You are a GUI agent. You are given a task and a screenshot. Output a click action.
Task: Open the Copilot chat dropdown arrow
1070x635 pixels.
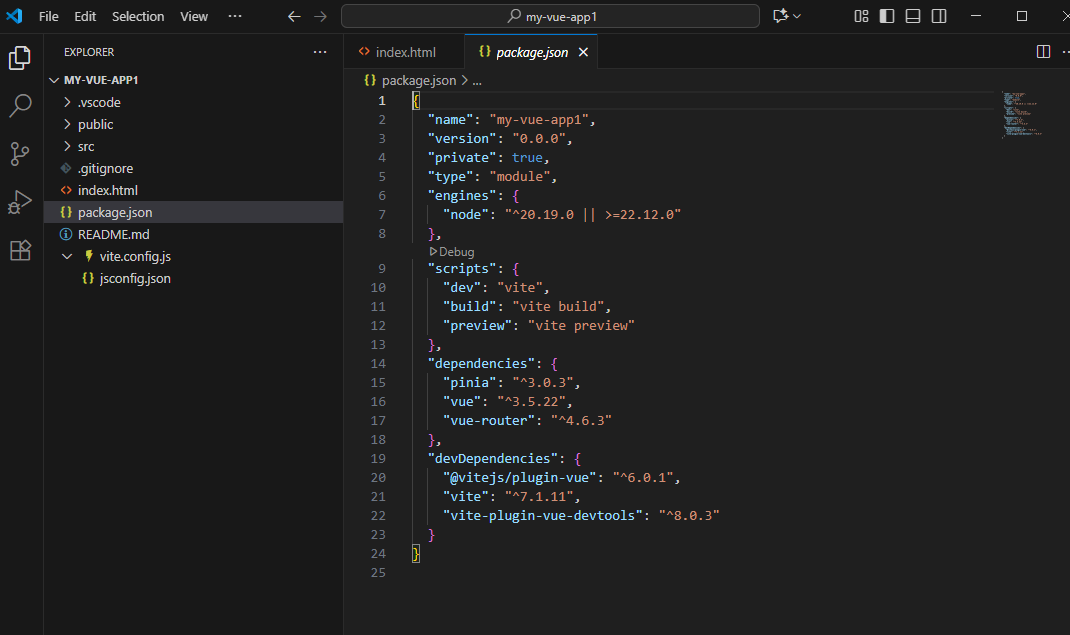tap(797, 16)
